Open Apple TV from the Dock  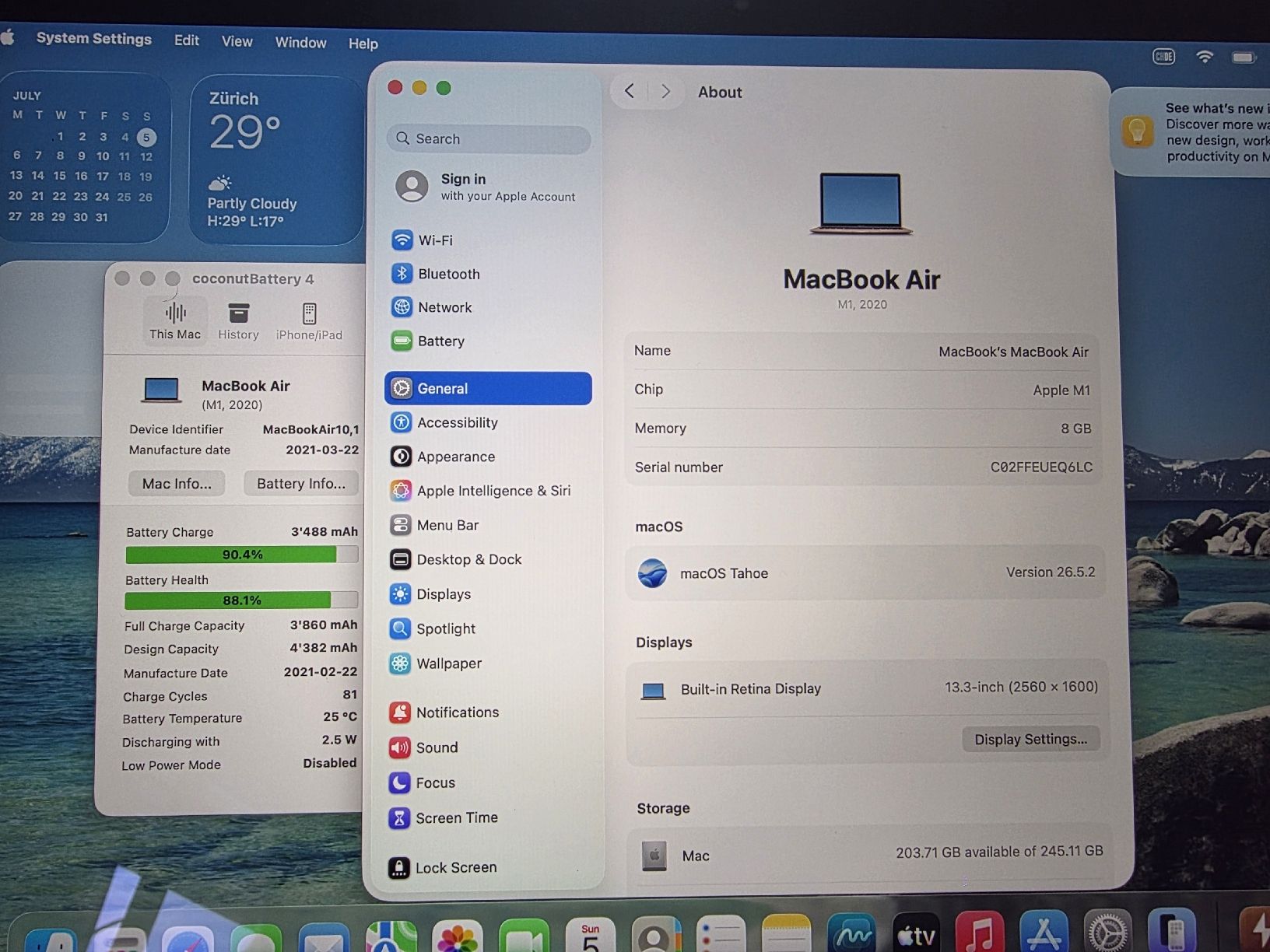(917, 933)
